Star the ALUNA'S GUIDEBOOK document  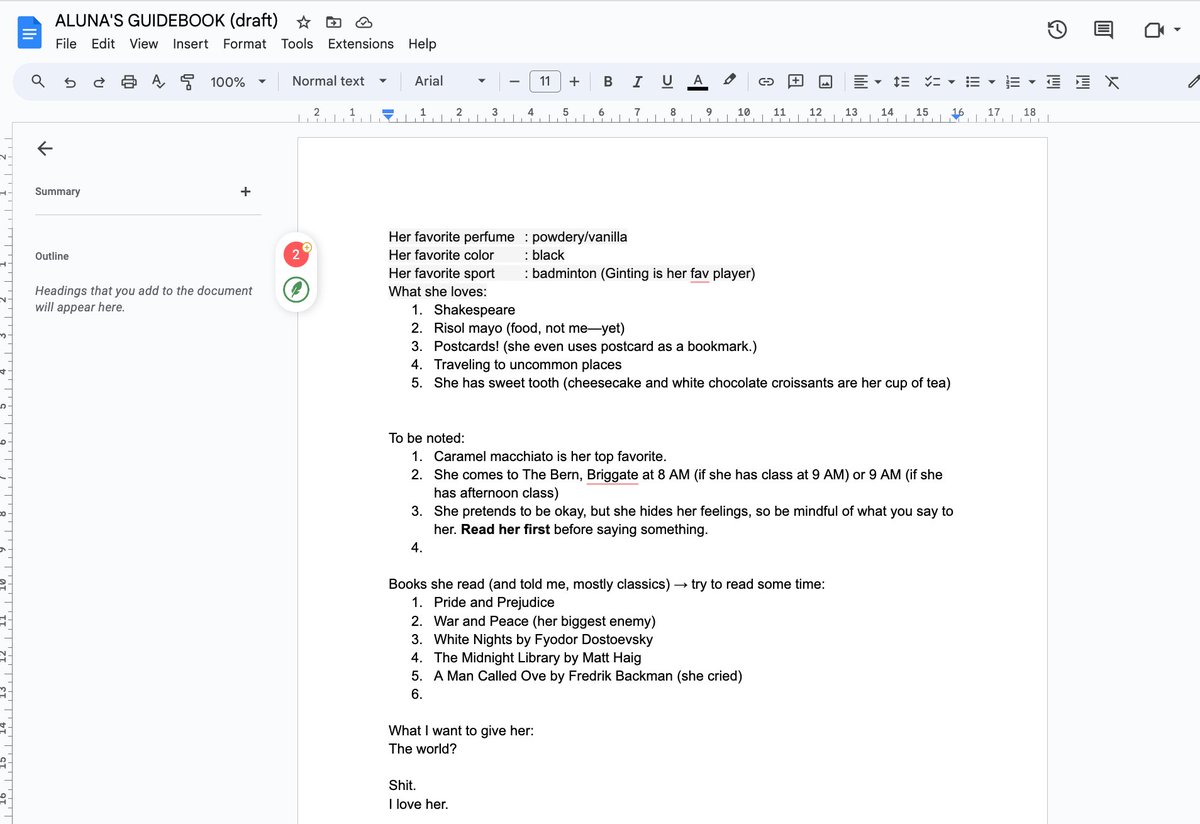click(304, 21)
